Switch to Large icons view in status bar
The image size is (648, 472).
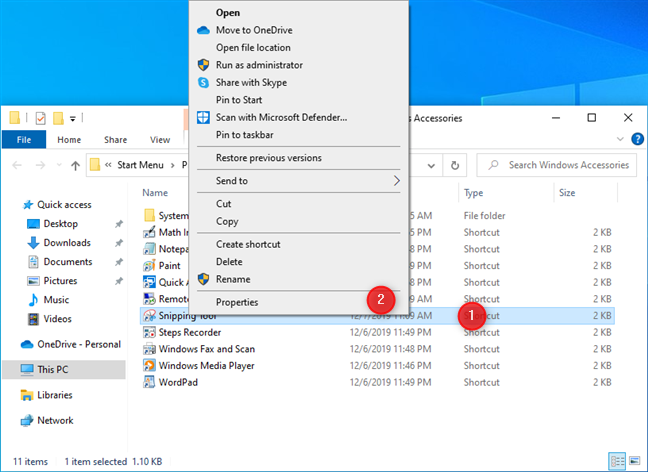tap(634, 461)
